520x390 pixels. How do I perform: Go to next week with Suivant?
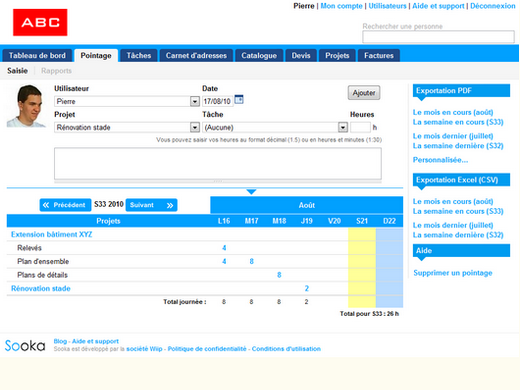click(151, 205)
